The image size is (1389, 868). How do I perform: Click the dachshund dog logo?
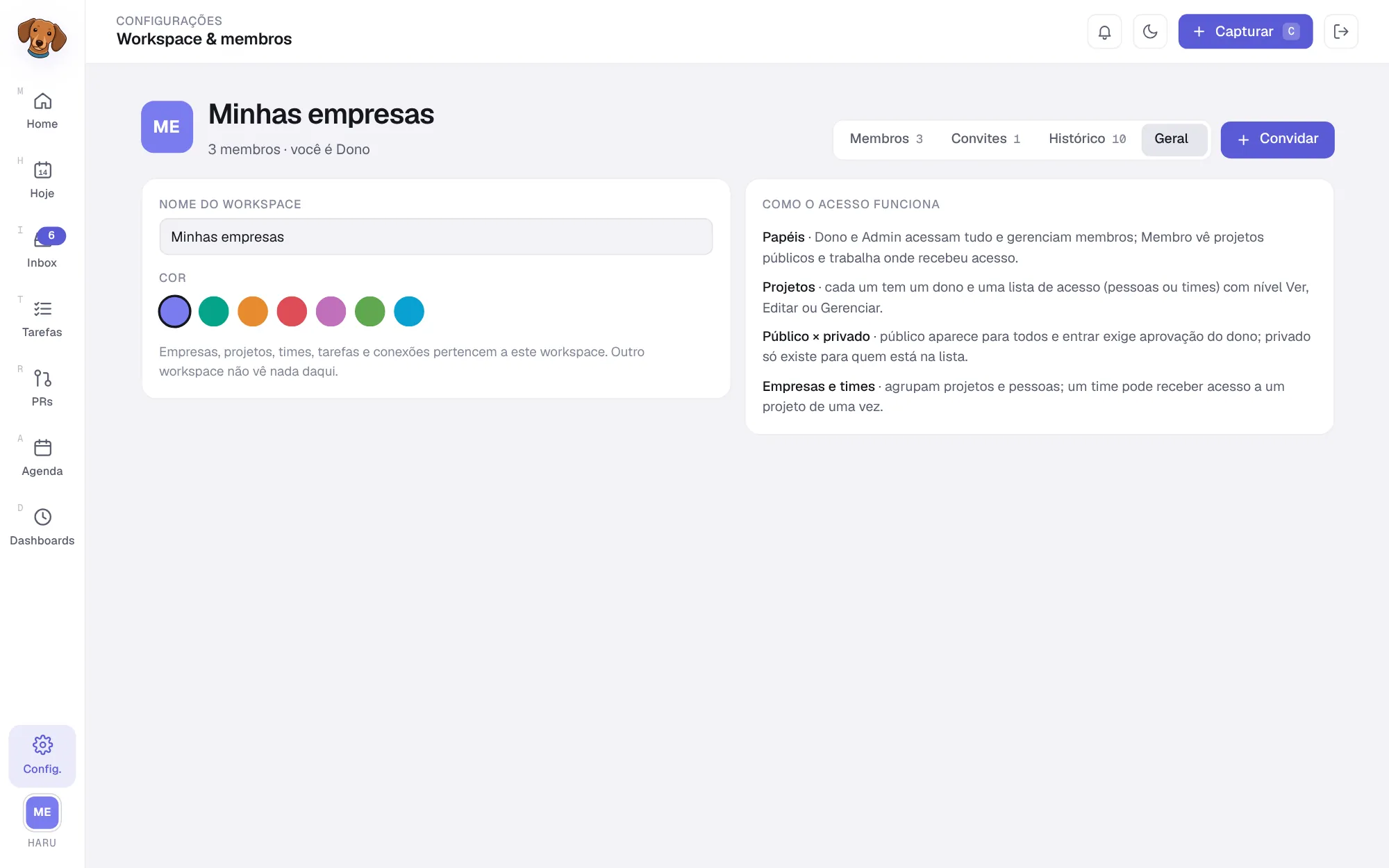click(42, 37)
